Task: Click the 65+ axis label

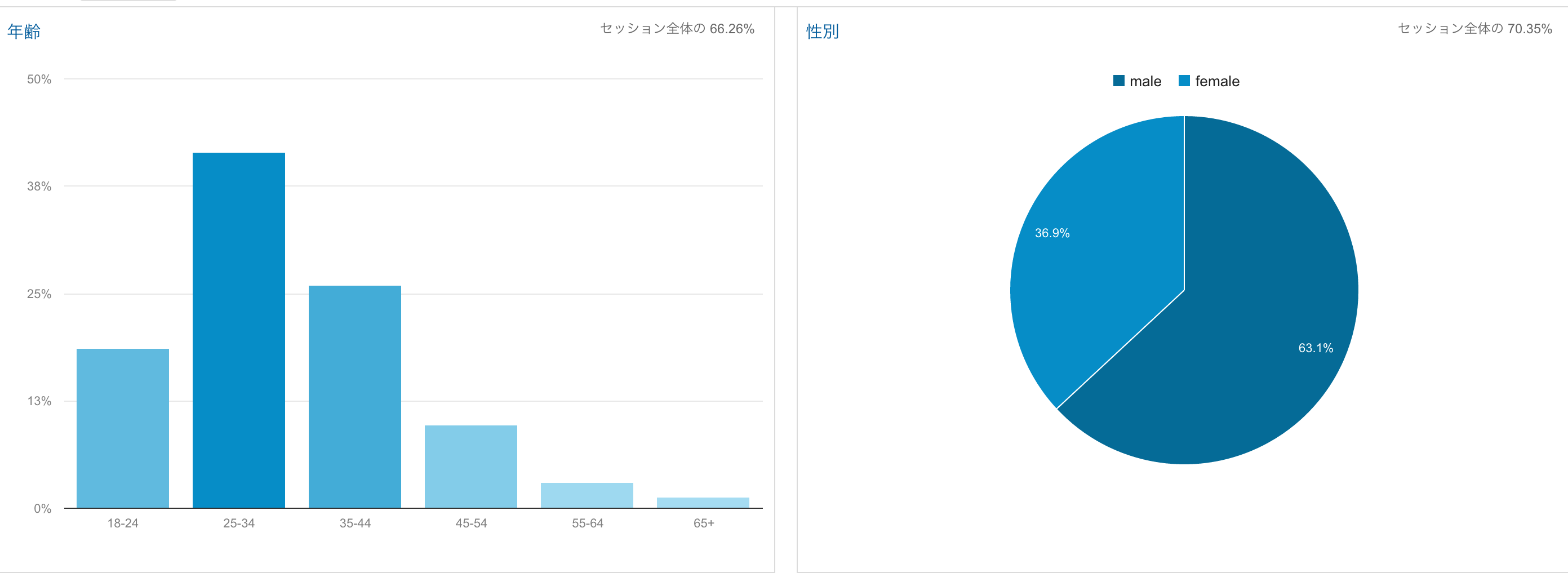Action: point(704,523)
